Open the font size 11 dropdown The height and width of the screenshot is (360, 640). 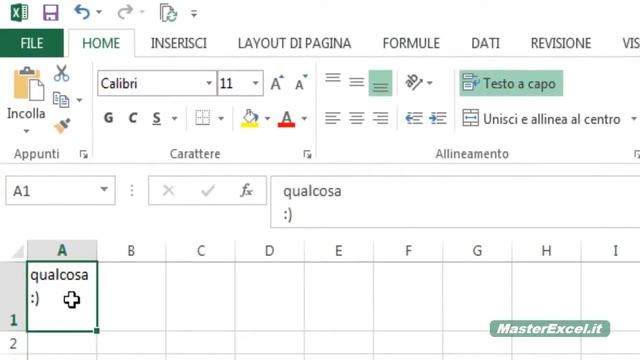[x=256, y=83]
